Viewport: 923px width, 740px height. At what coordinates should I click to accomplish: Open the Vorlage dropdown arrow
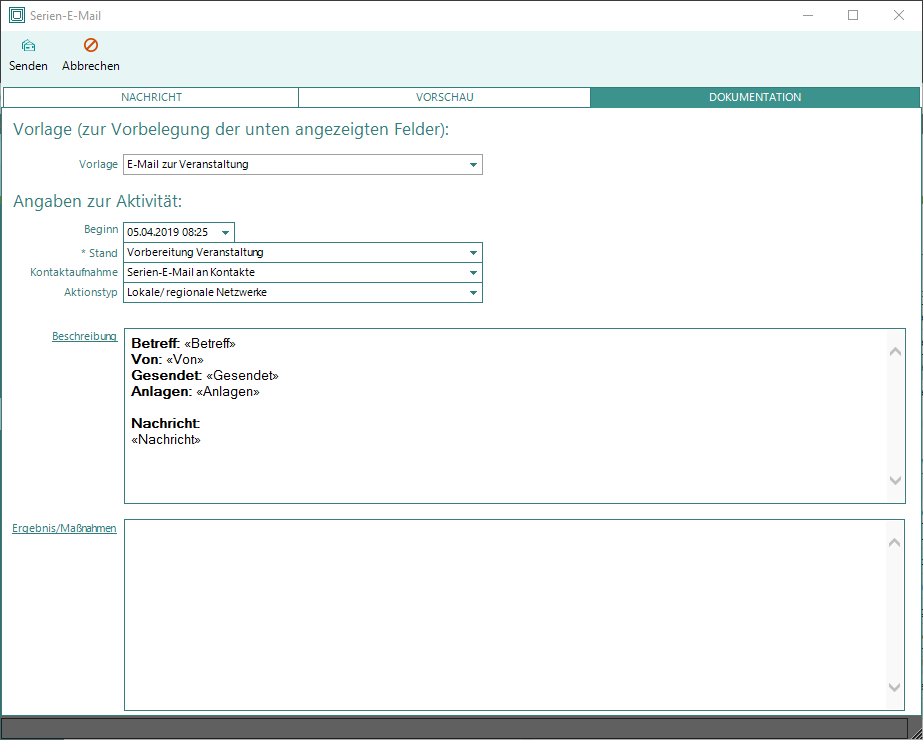click(473, 165)
